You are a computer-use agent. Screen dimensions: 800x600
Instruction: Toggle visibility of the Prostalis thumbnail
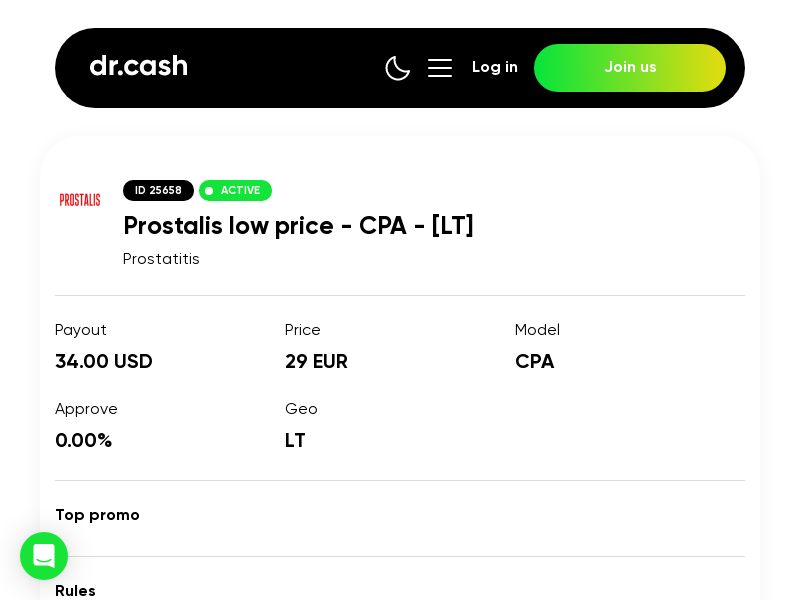(x=80, y=200)
